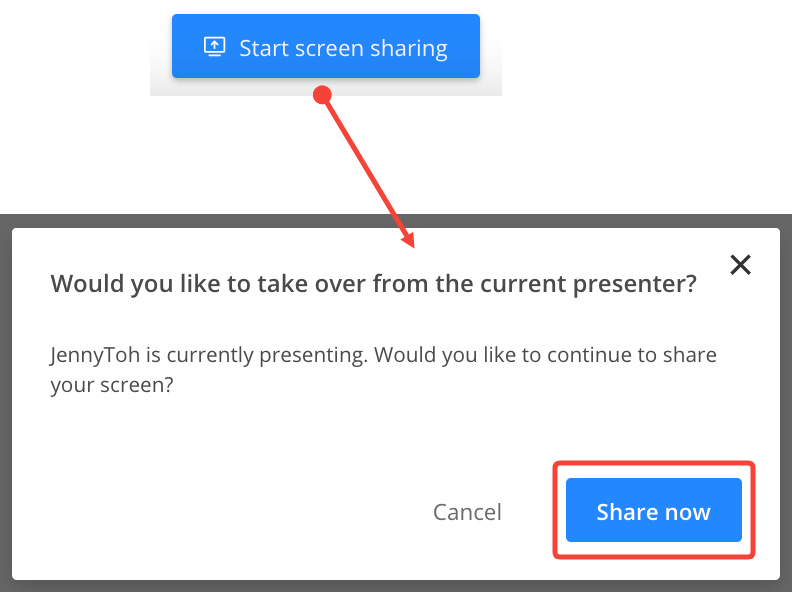Viewport: 792px width, 592px height.
Task: Click the red dot below the button
Action: [x=322, y=94]
